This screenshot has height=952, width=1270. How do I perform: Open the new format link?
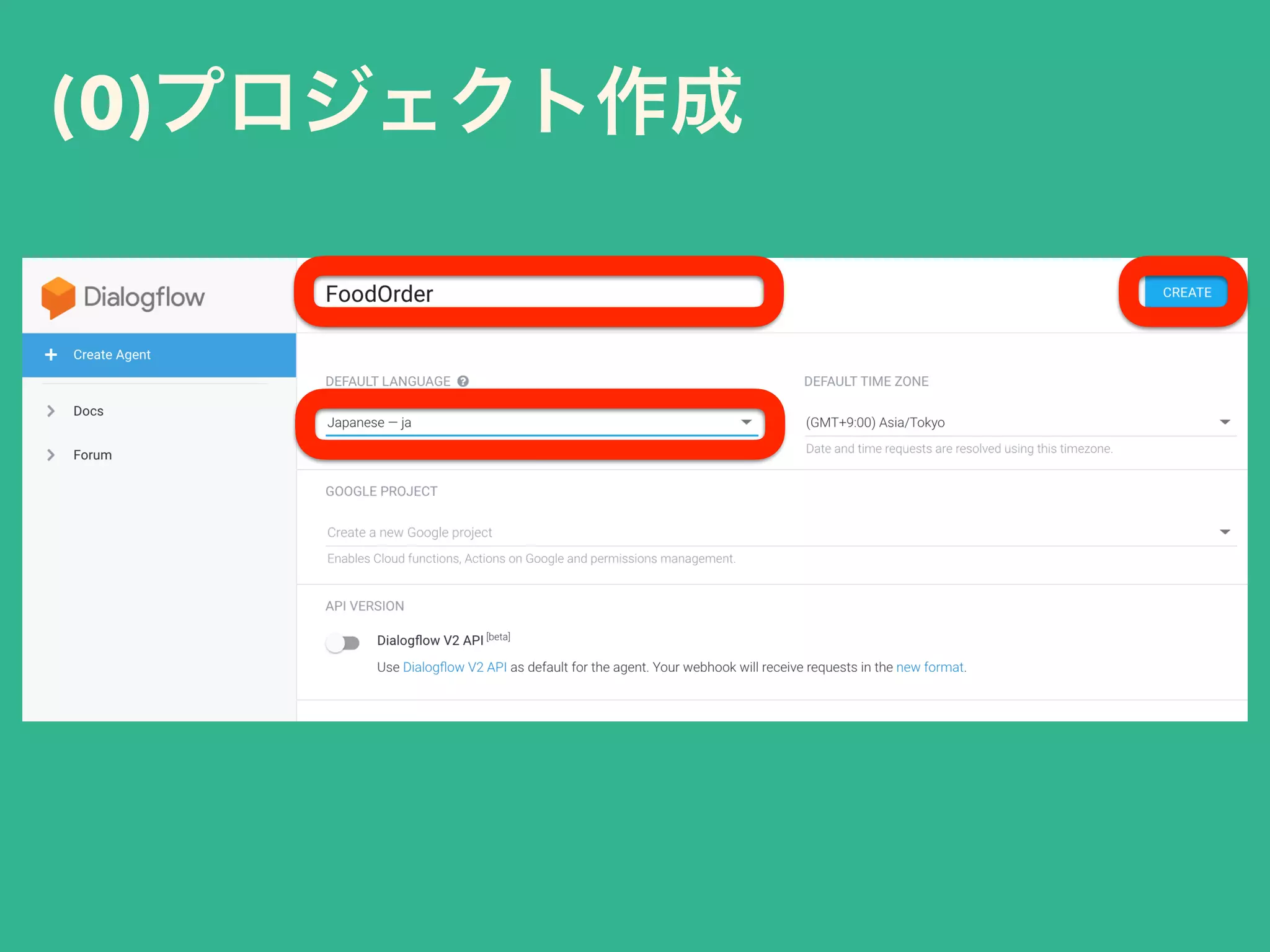point(930,668)
